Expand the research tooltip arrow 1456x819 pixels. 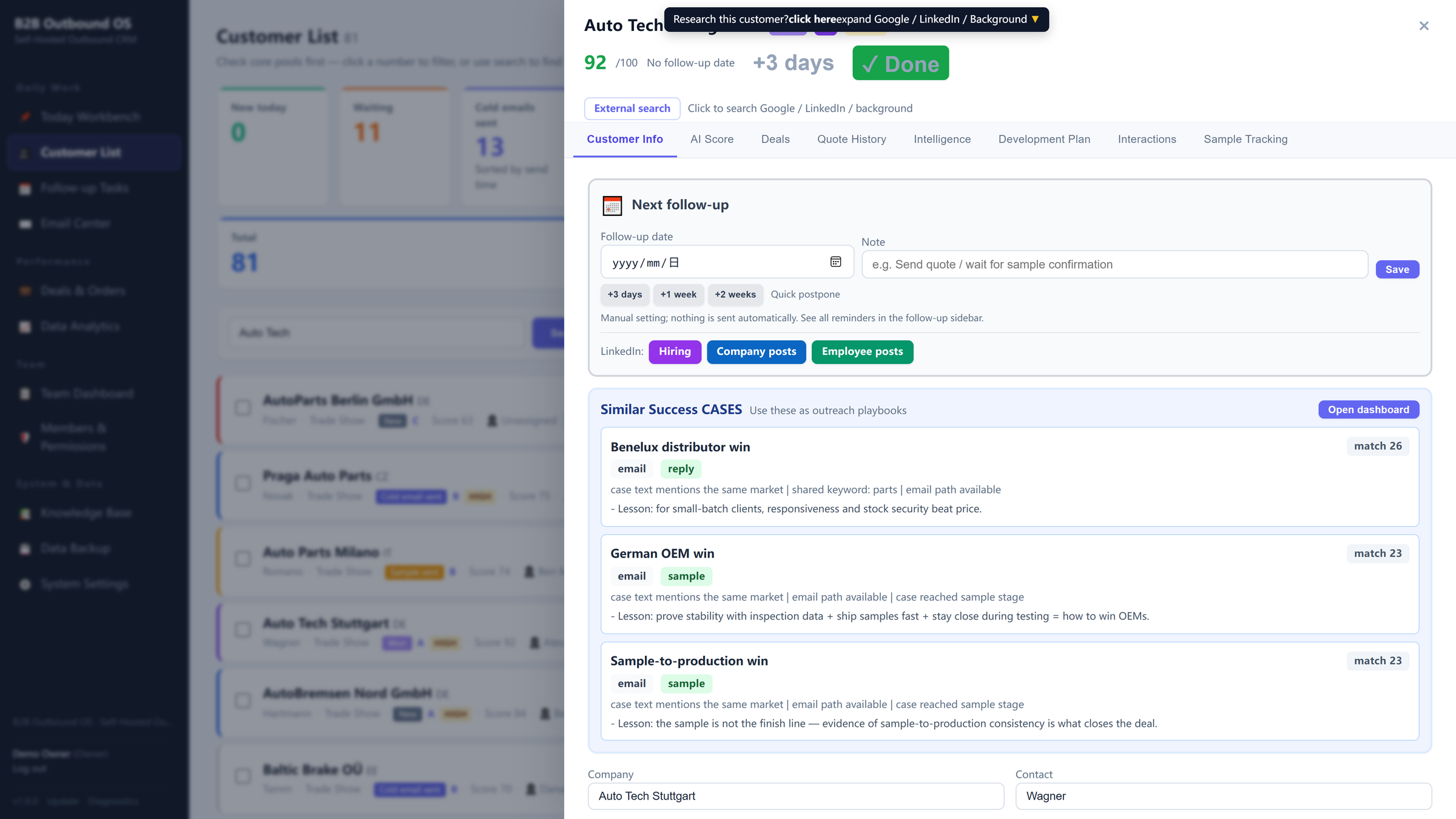1035,19
